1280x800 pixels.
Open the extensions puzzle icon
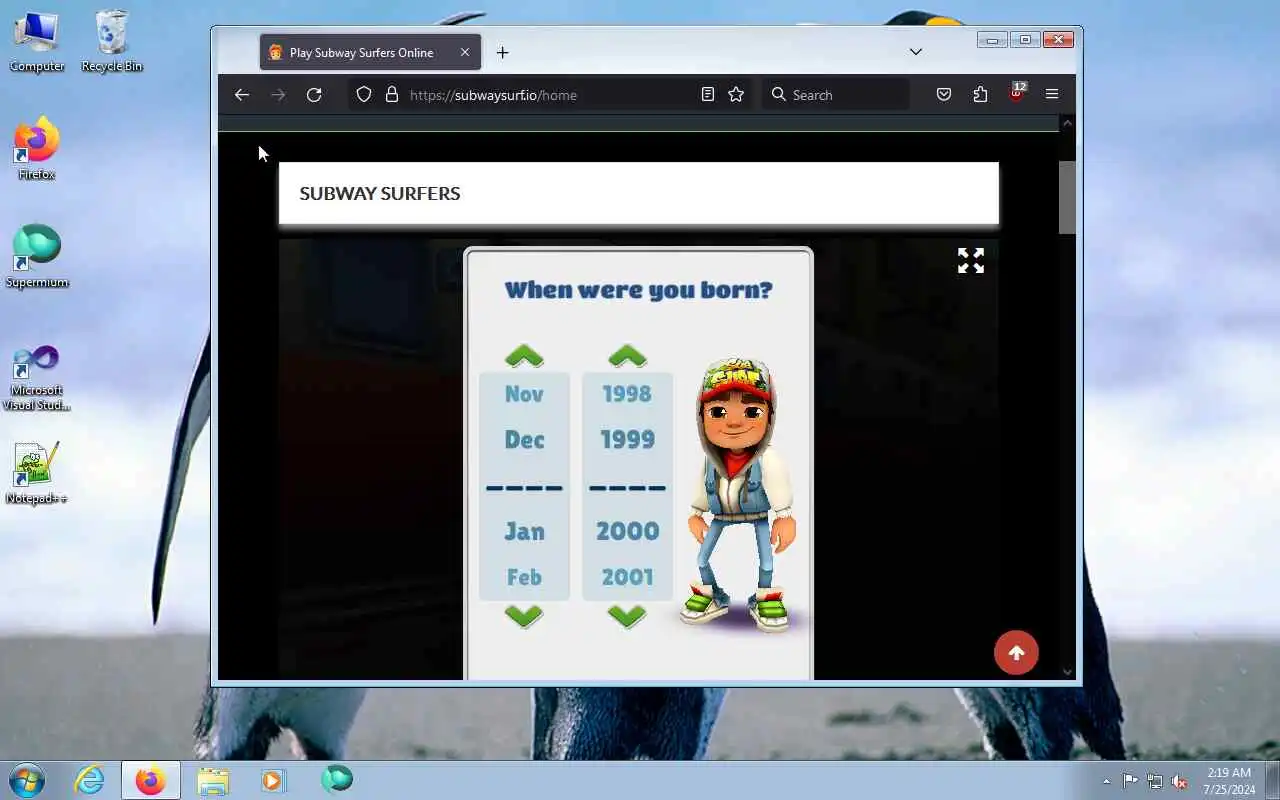[980, 94]
